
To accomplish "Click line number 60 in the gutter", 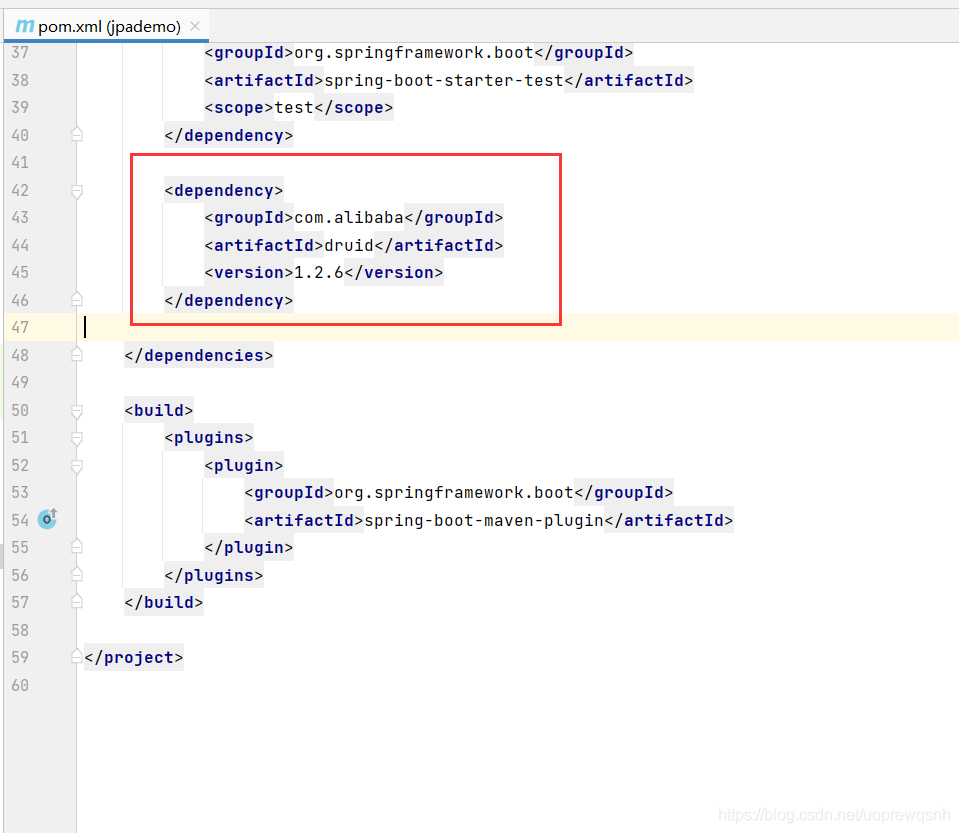I will click(20, 685).
